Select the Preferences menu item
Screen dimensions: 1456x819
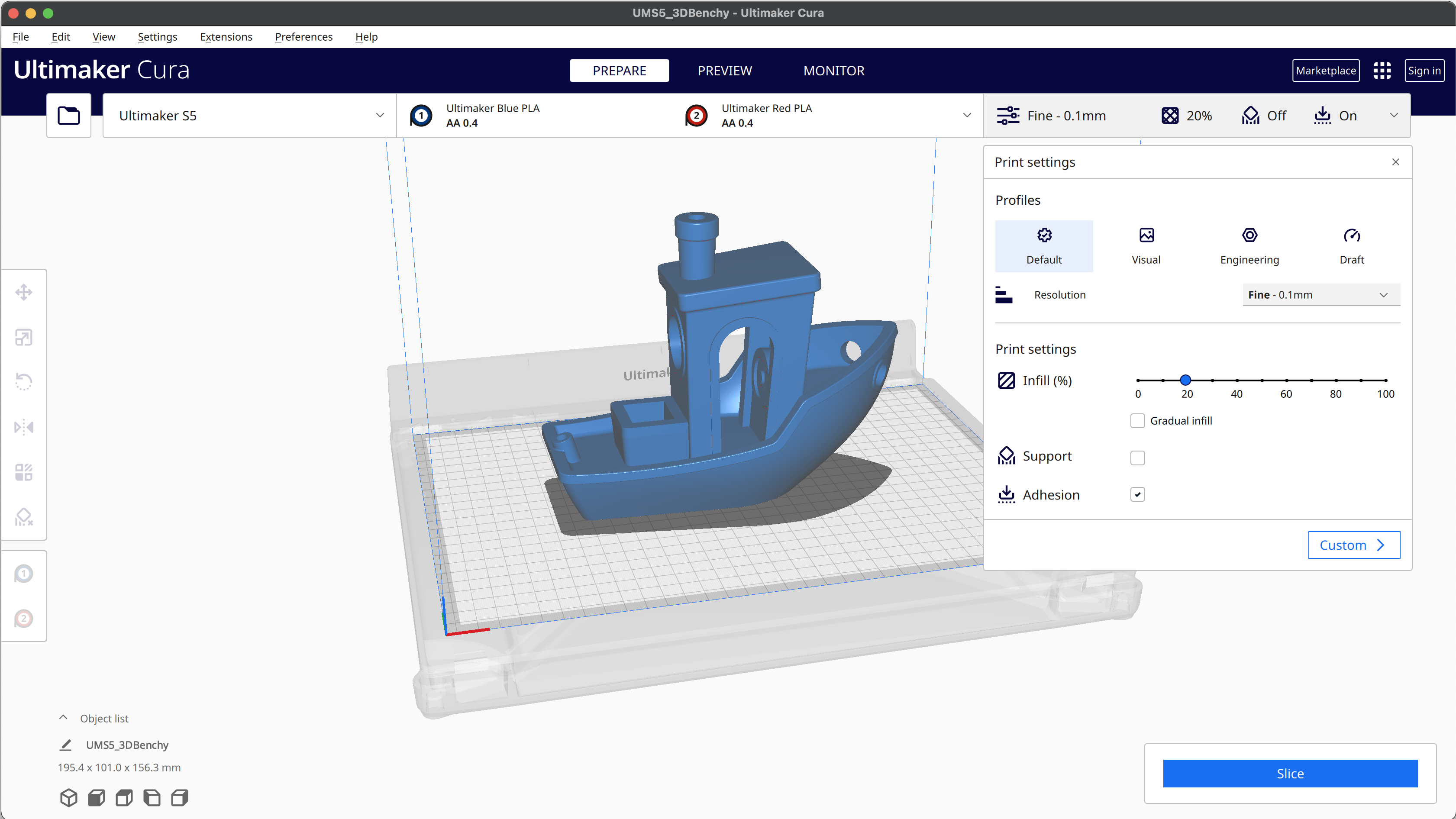point(303,36)
